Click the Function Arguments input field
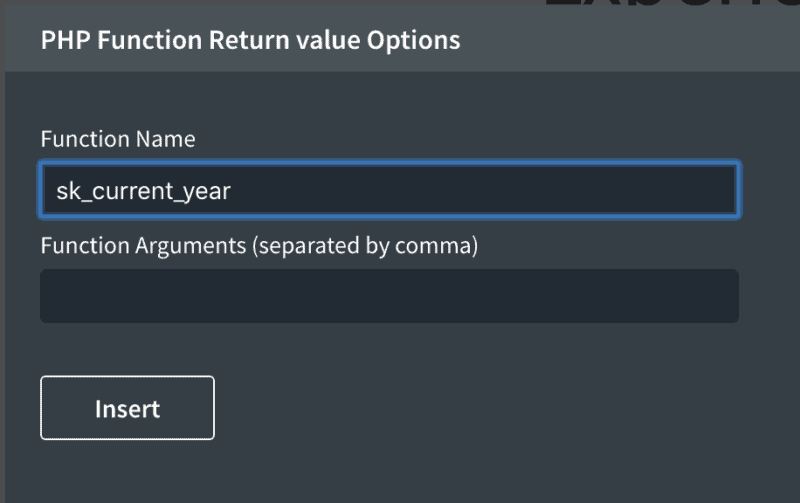Image resolution: width=800 pixels, height=503 pixels. [x=389, y=296]
